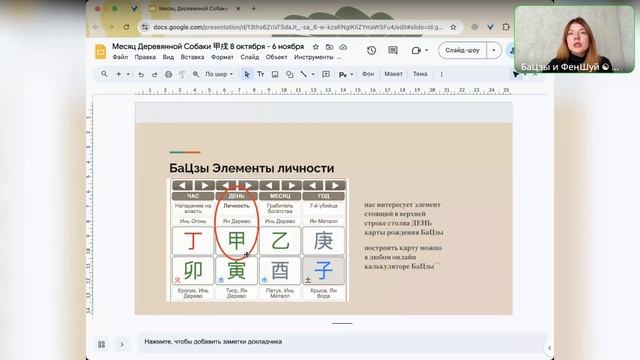Image resolution: width=640 pixels, height=360 pixels.
Task: Open the Google Slides home icon
Action: click(100, 52)
